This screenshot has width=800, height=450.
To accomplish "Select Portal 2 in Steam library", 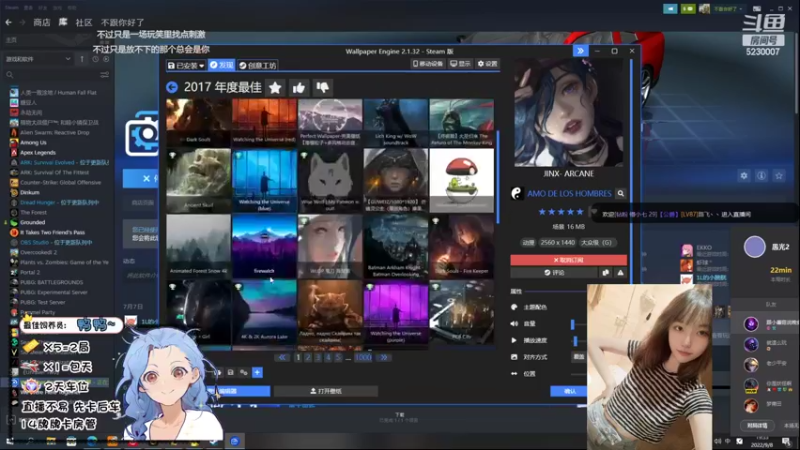I will 30,272.
